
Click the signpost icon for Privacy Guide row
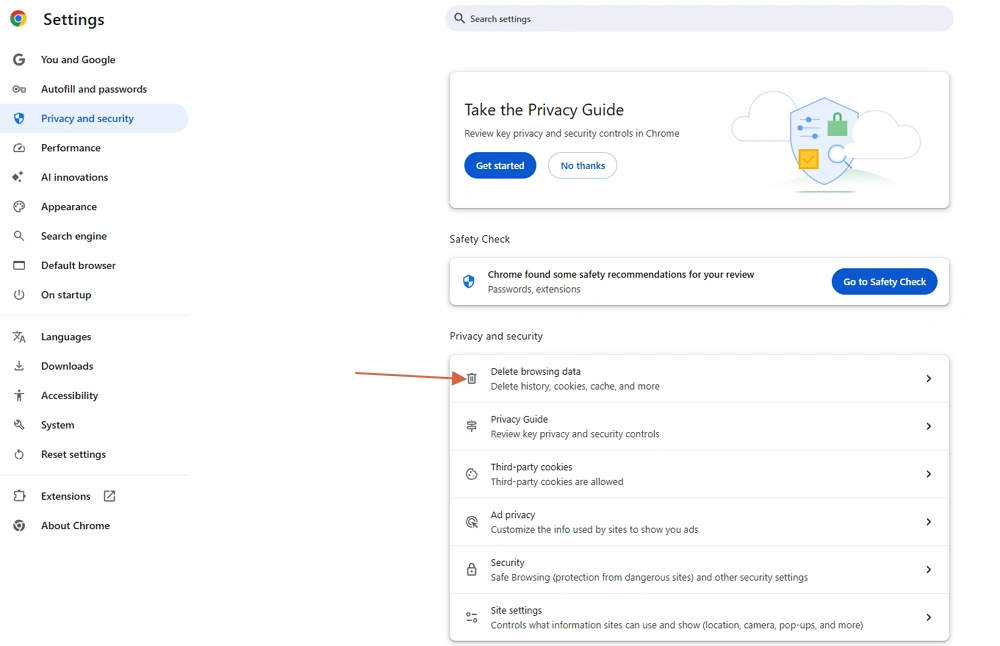(x=471, y=426)
